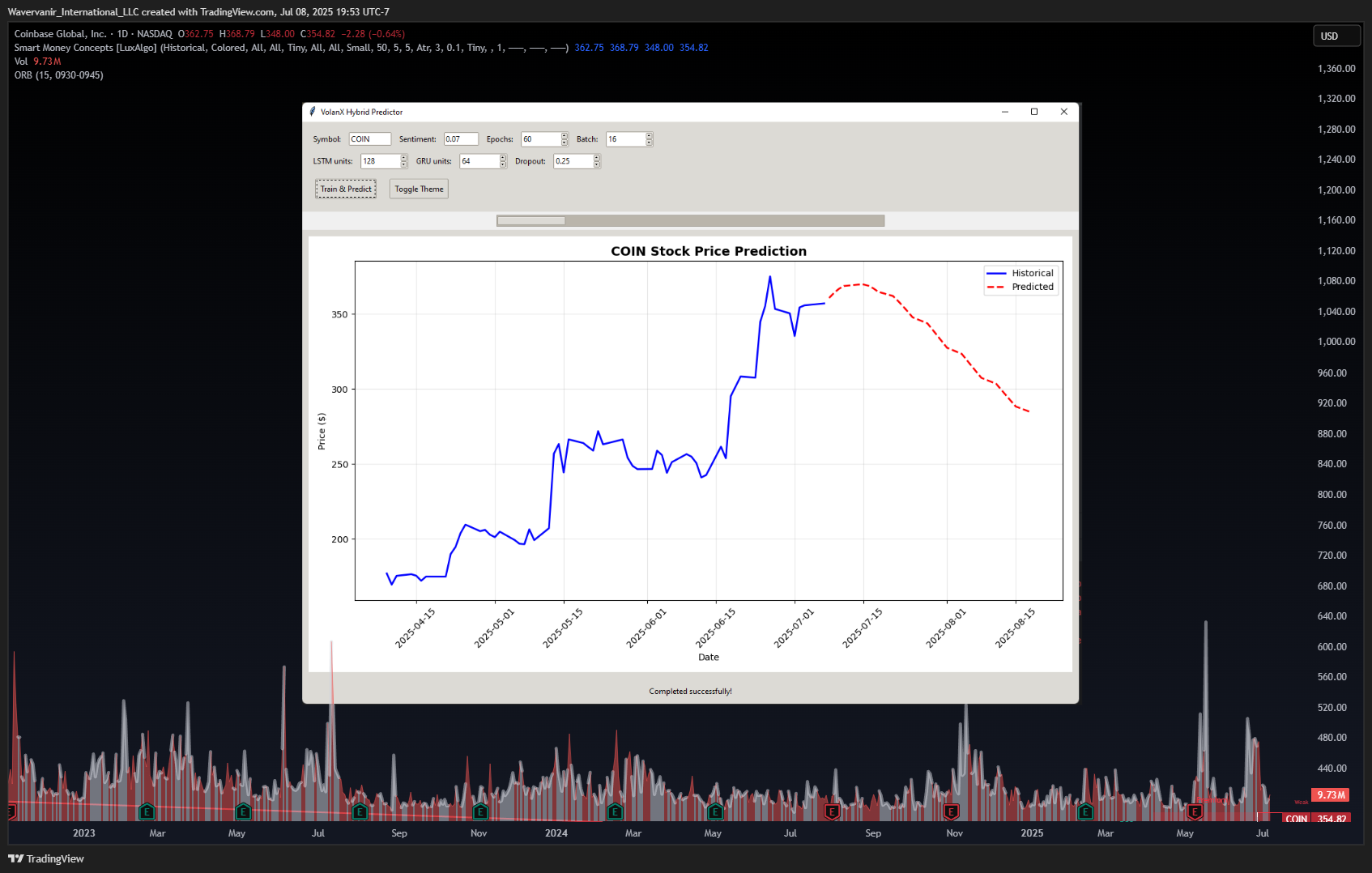The height and width of the screenshot is (873, 1372).
Task: Click the 2023 label on the time axis
Action: coord(83,833)
